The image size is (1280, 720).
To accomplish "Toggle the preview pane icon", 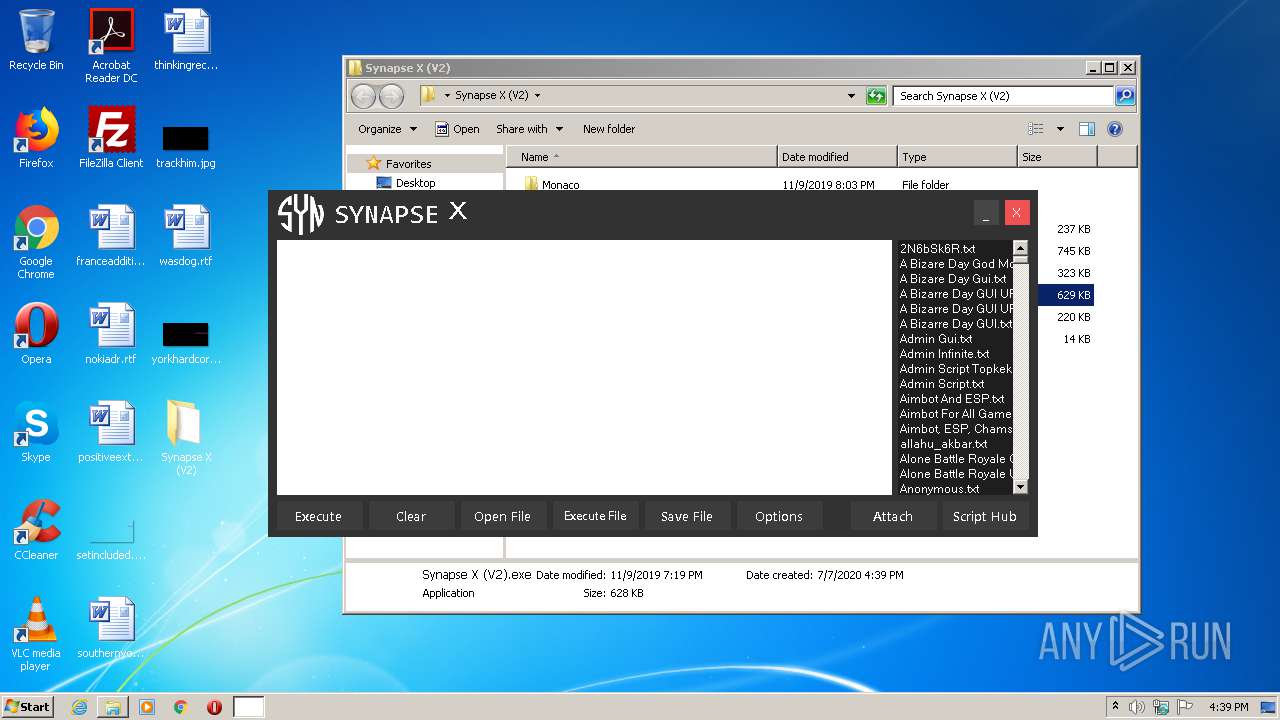I will point(1087,129).
